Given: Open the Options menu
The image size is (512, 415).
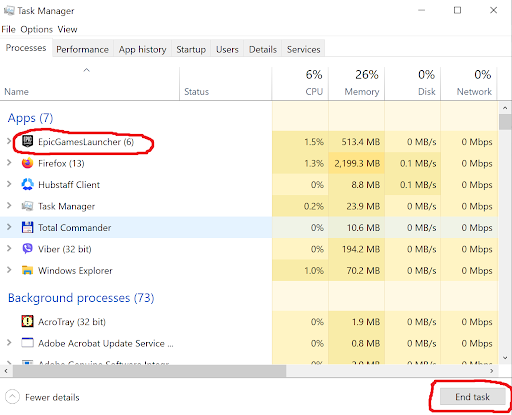Looking at the screenshot, I should click(37, 29).
